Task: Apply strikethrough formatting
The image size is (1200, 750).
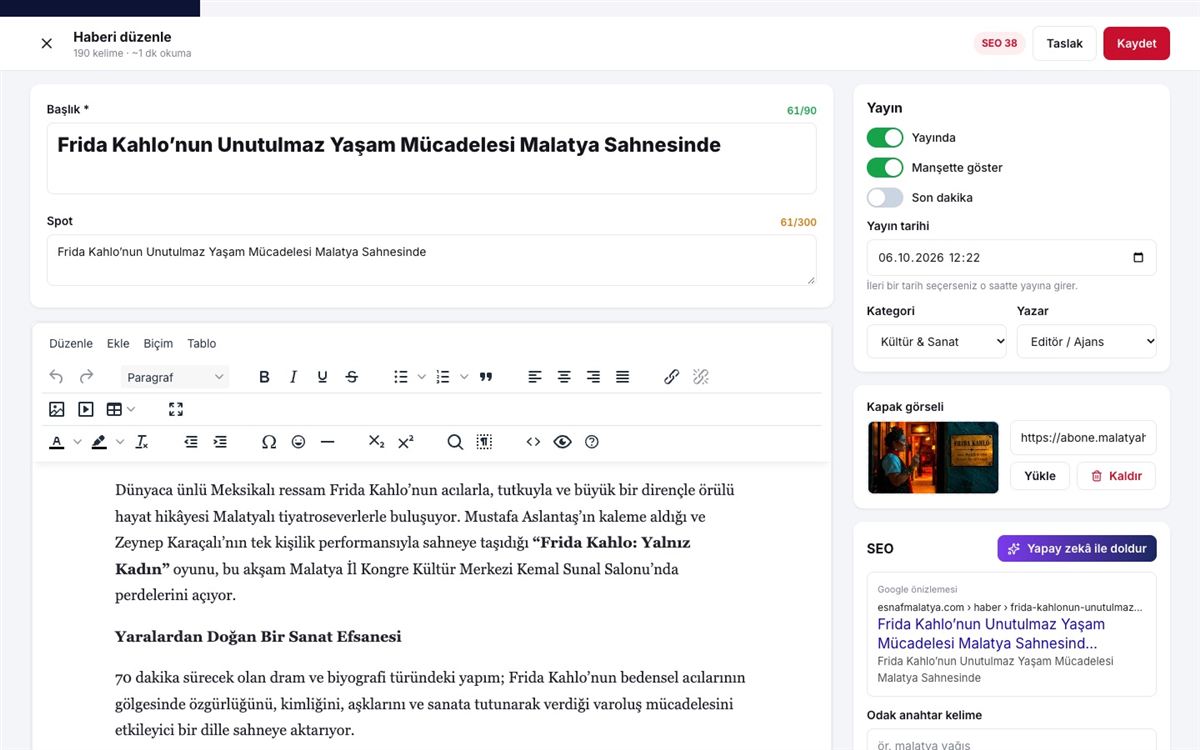Action: tap(351, 377)
